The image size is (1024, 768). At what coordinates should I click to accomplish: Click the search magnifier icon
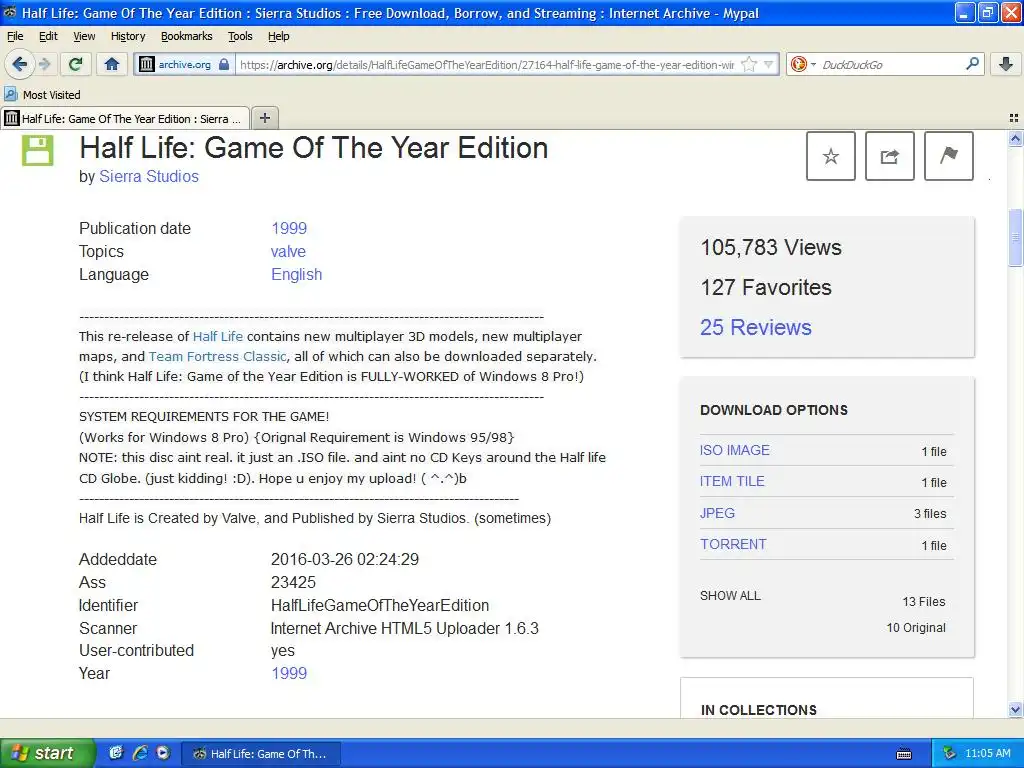(972, 63)
